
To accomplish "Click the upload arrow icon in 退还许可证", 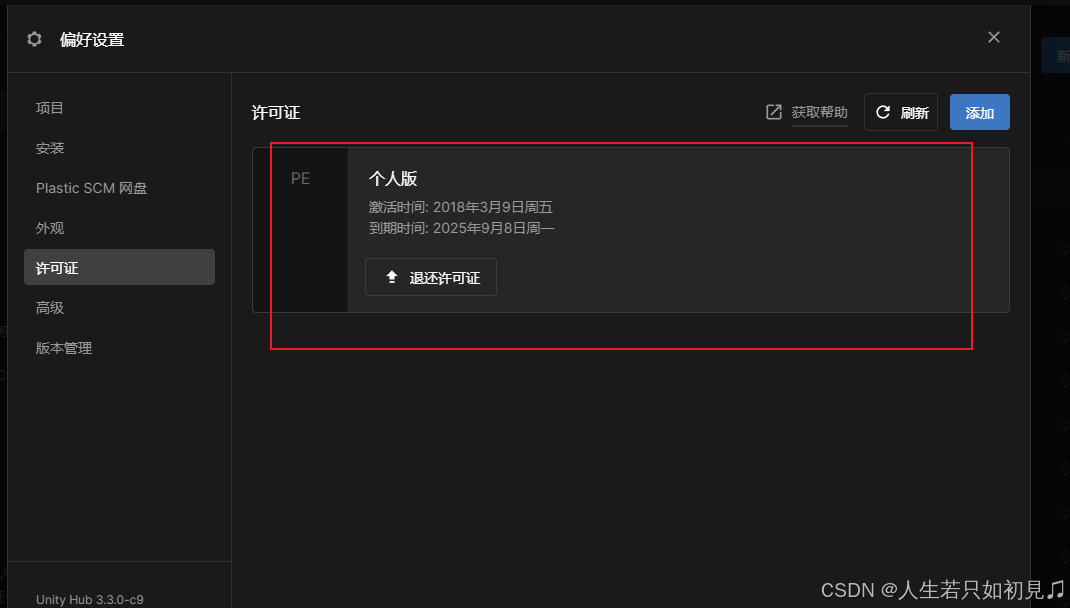I will click(392, 277).
